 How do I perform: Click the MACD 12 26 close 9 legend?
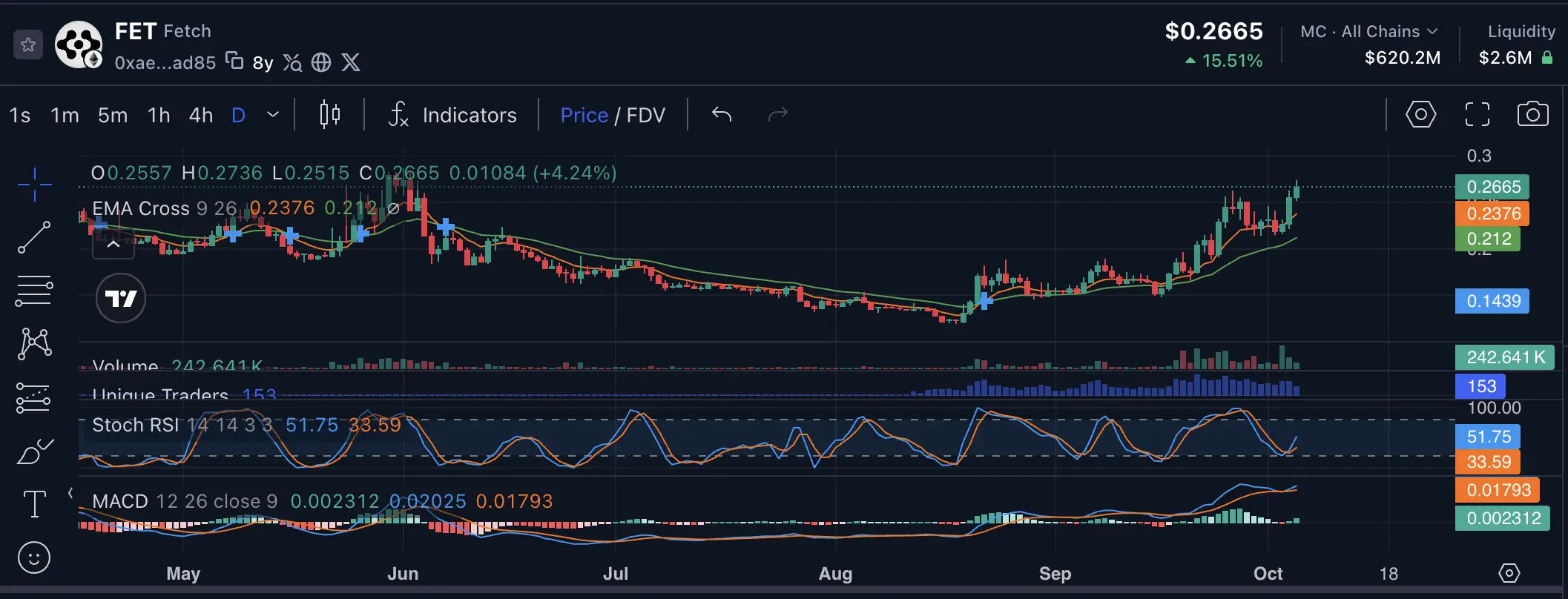coord(185,501)
